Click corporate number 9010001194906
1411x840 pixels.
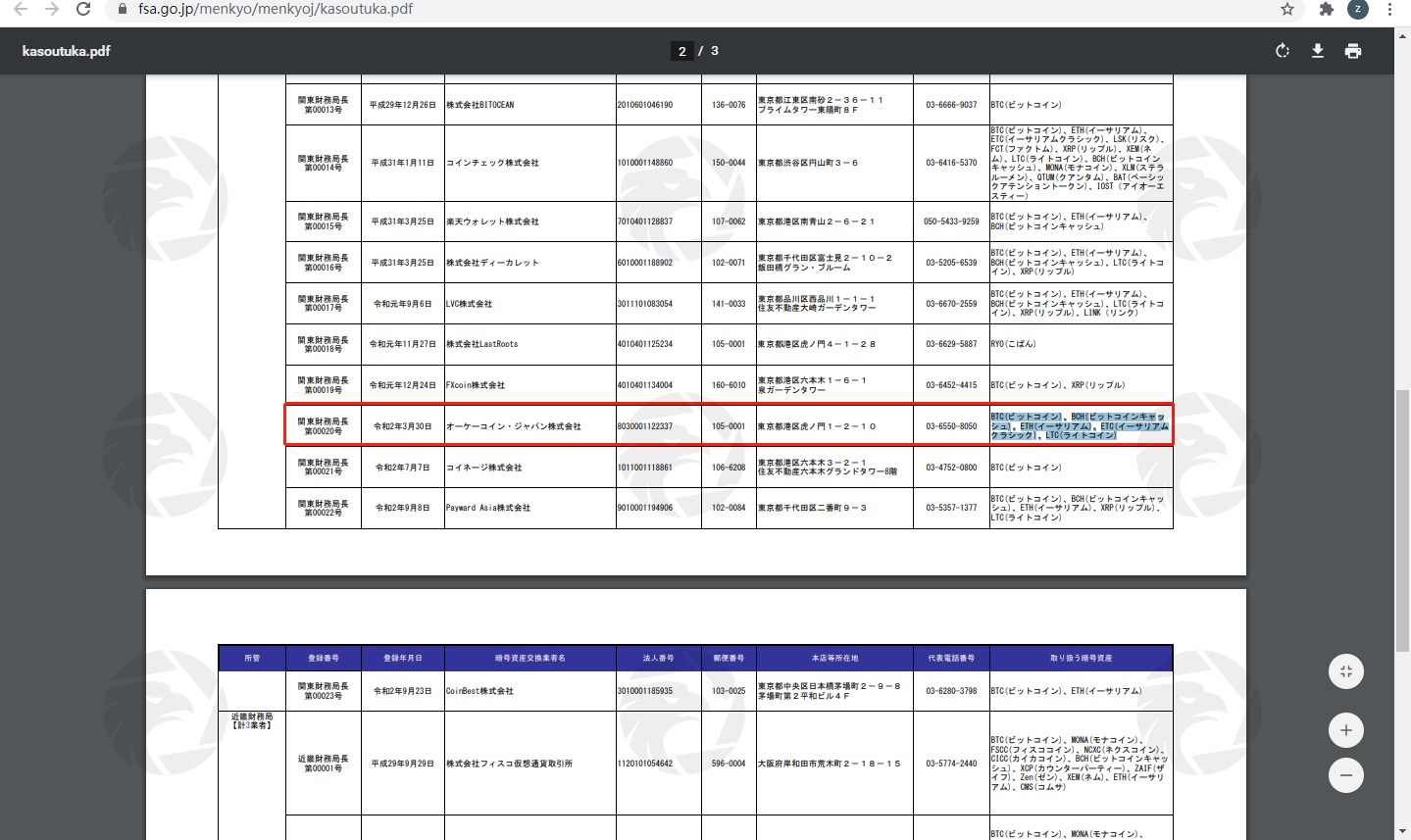(x=645, y=508)
